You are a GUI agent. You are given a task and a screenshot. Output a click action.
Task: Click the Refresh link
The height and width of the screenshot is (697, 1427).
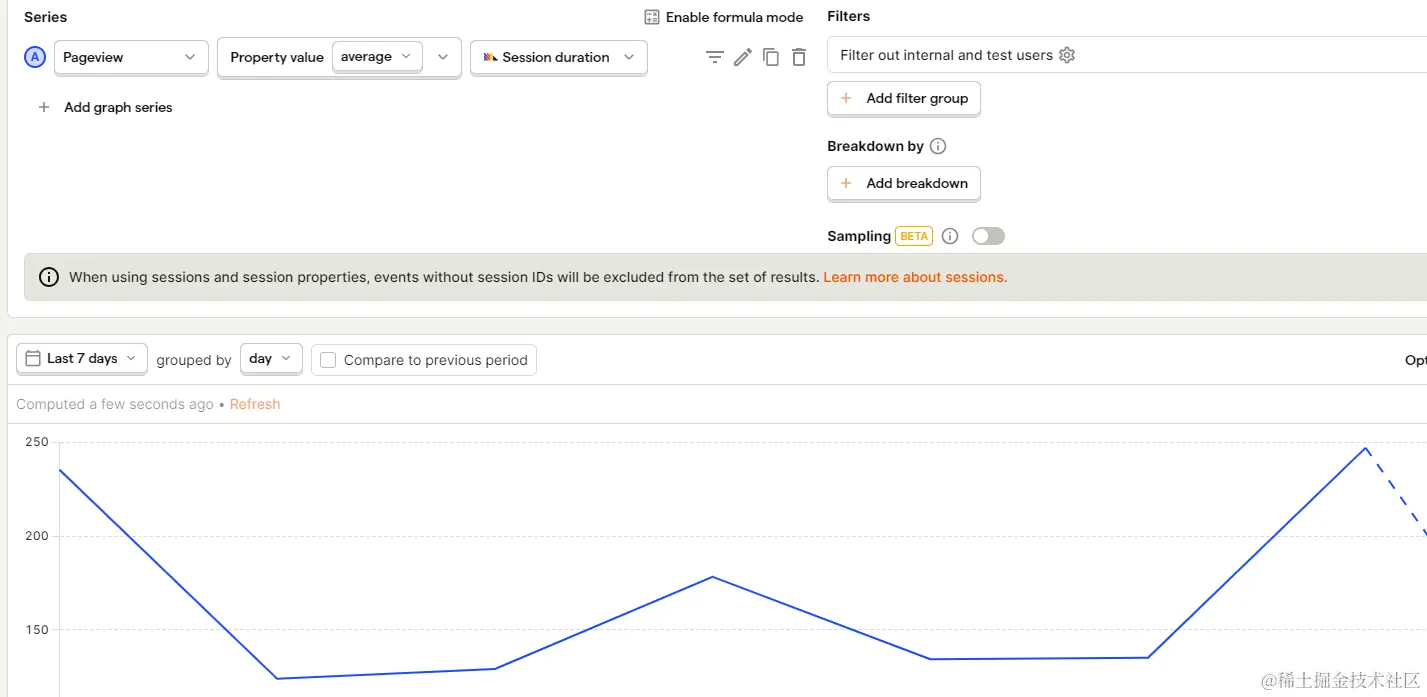coord(255,404)
